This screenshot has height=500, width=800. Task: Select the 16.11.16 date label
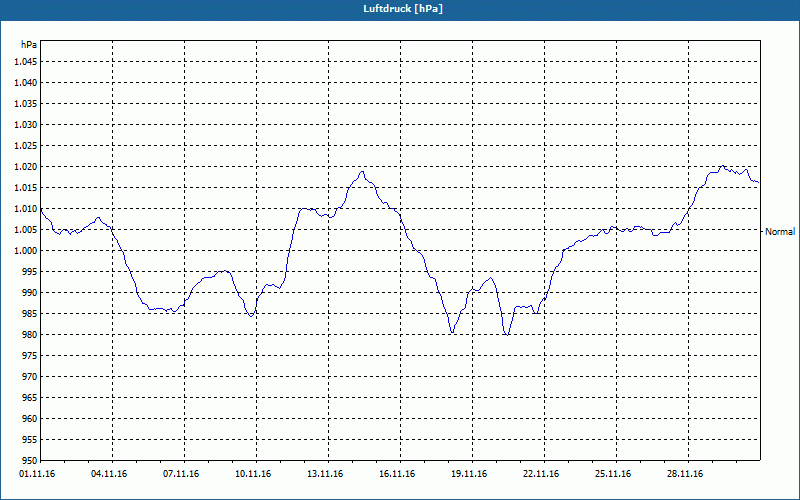[x=397, y=474]
